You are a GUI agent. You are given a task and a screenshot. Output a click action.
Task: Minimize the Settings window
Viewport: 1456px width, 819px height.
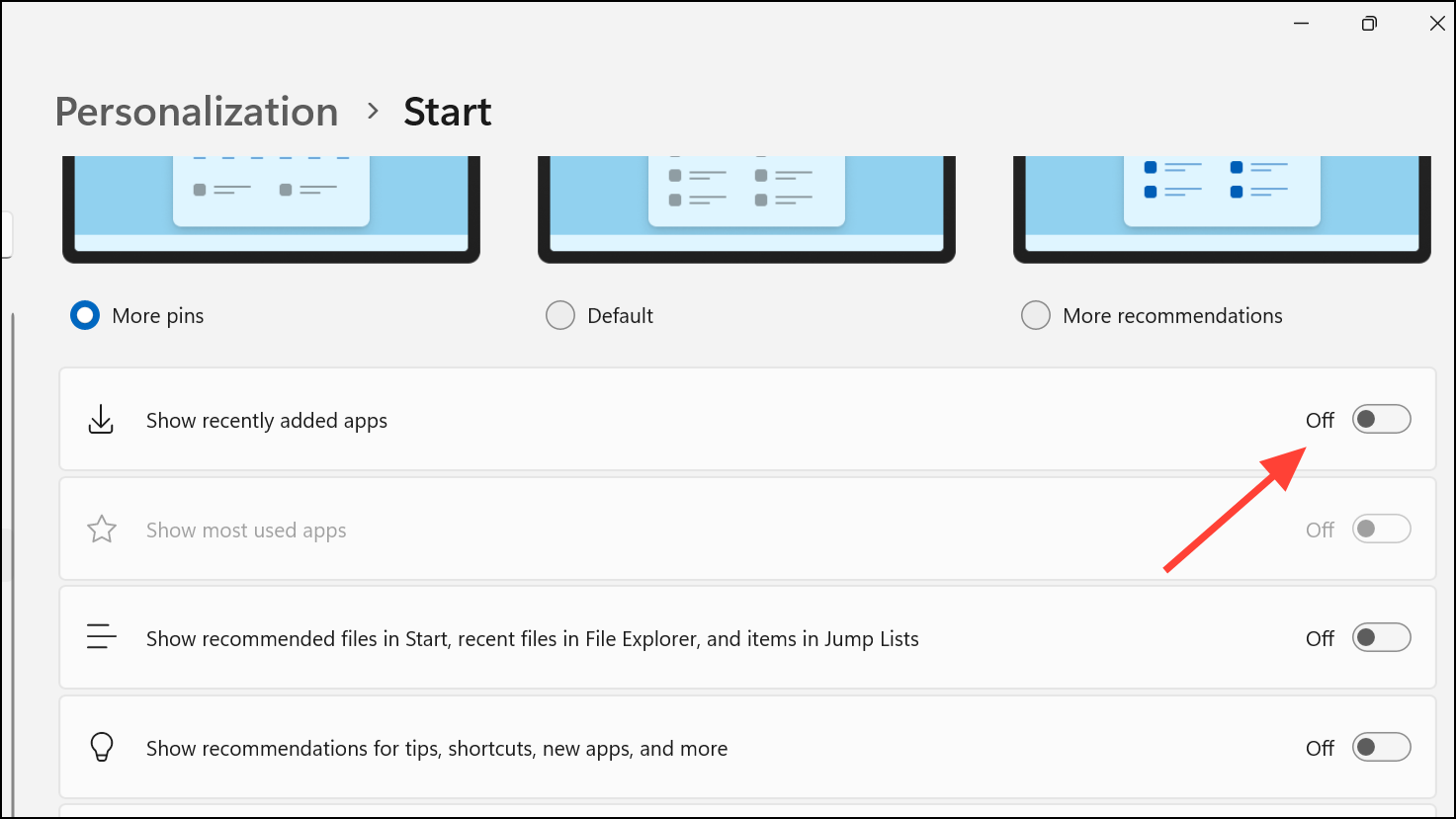(1301, 24)
